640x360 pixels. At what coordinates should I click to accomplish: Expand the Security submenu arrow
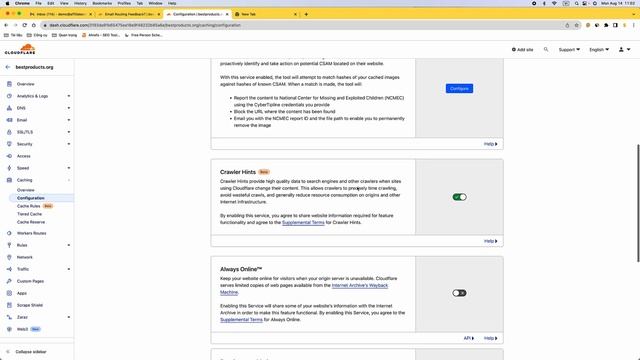point(69,144)
